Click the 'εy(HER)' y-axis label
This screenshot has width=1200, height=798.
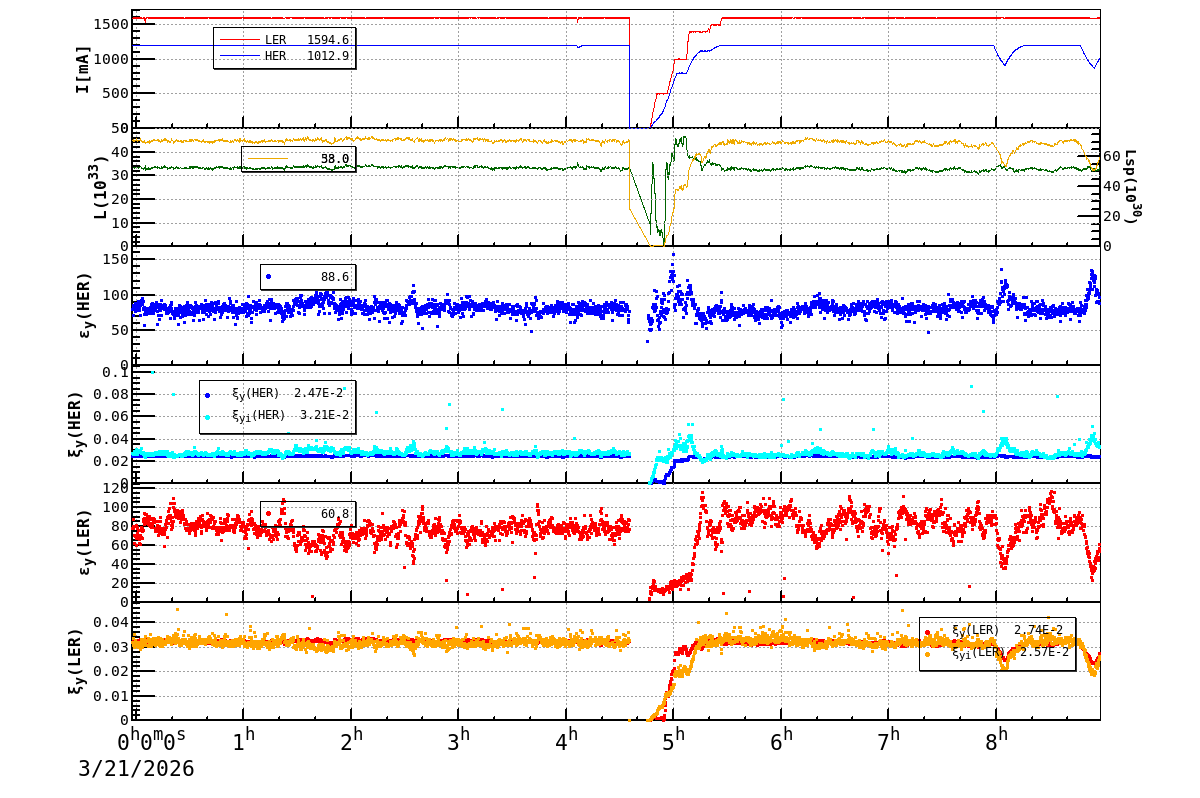pos(85,305)
